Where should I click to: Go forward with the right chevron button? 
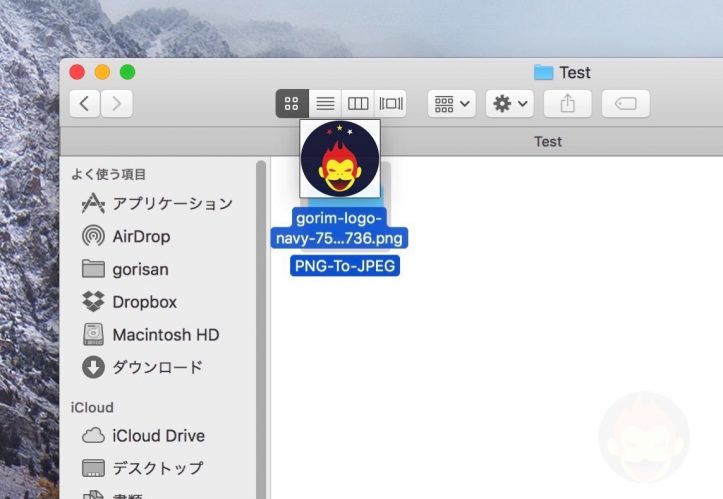click(x=117, y=103)
